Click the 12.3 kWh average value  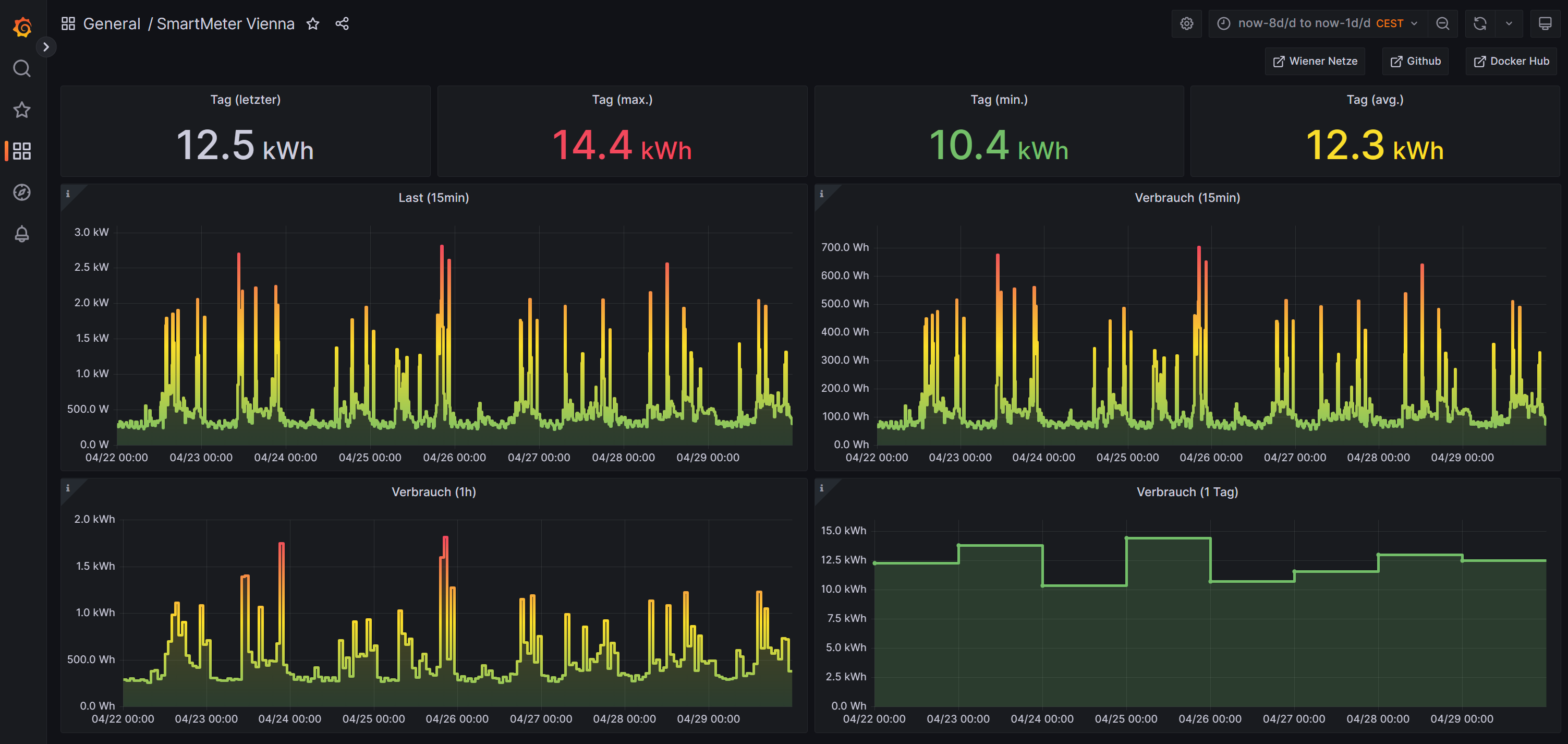1375,146
